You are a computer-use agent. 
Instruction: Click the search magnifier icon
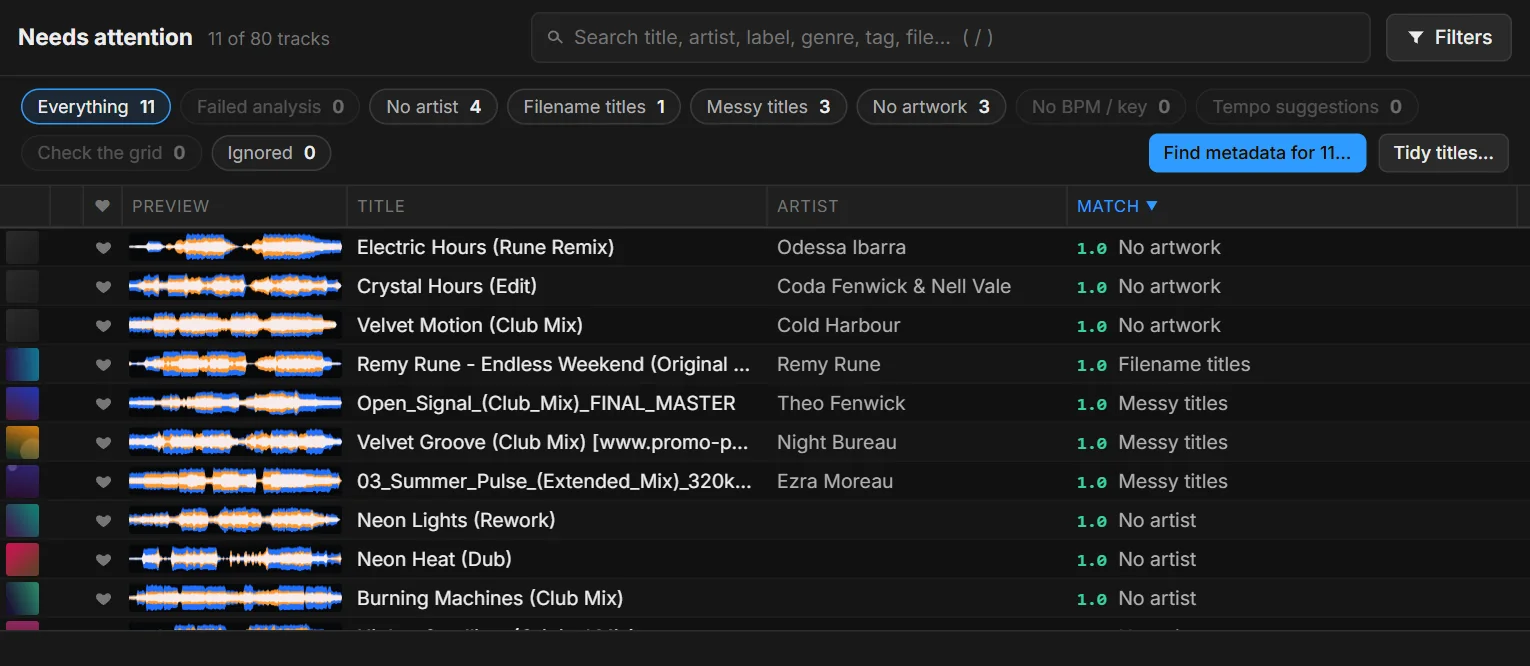(555, 38)
